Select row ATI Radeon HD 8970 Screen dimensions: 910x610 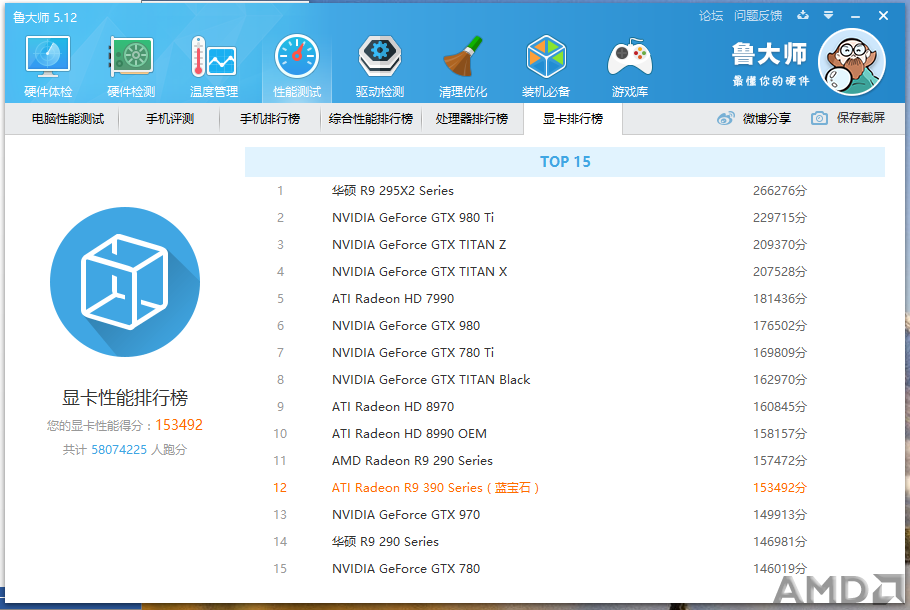565,406
